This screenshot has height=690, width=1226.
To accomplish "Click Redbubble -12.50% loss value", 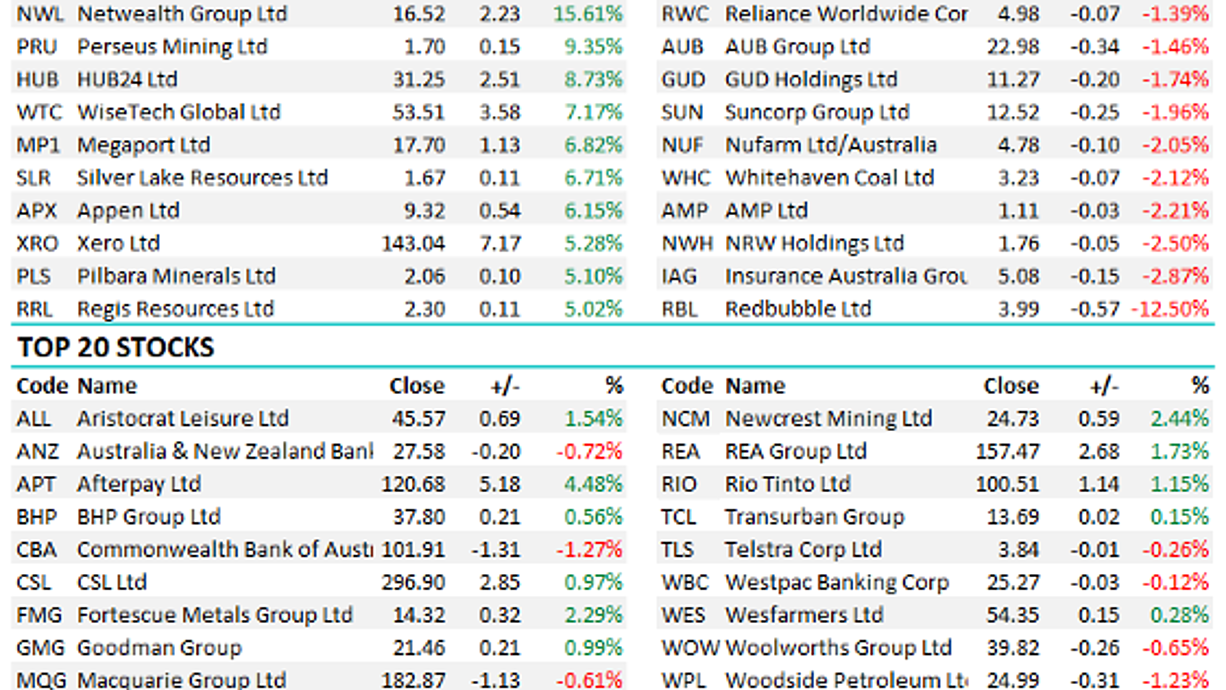I will coord(1170,309).
